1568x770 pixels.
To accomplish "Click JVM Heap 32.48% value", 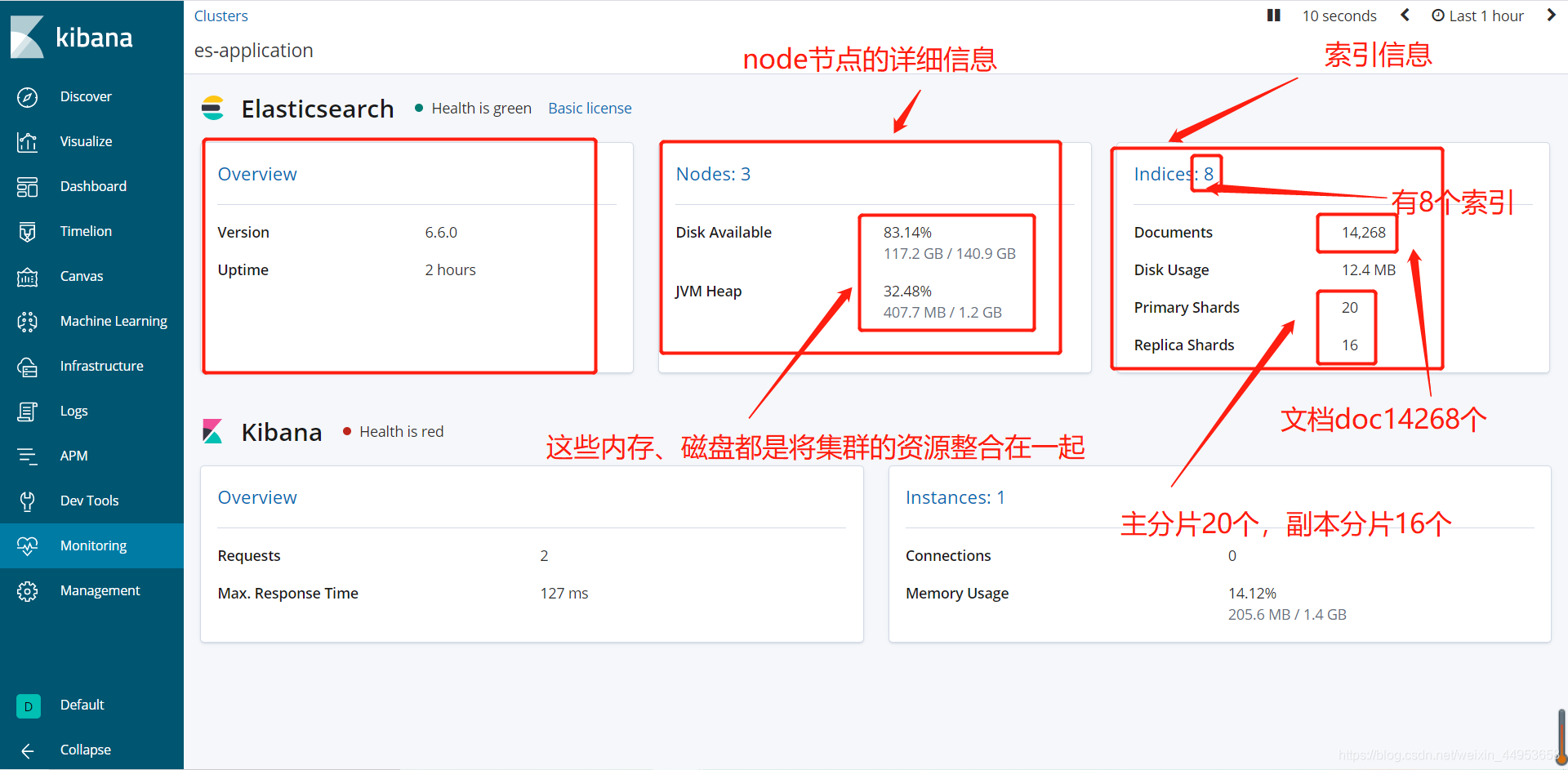I will [x=907, y=292].
